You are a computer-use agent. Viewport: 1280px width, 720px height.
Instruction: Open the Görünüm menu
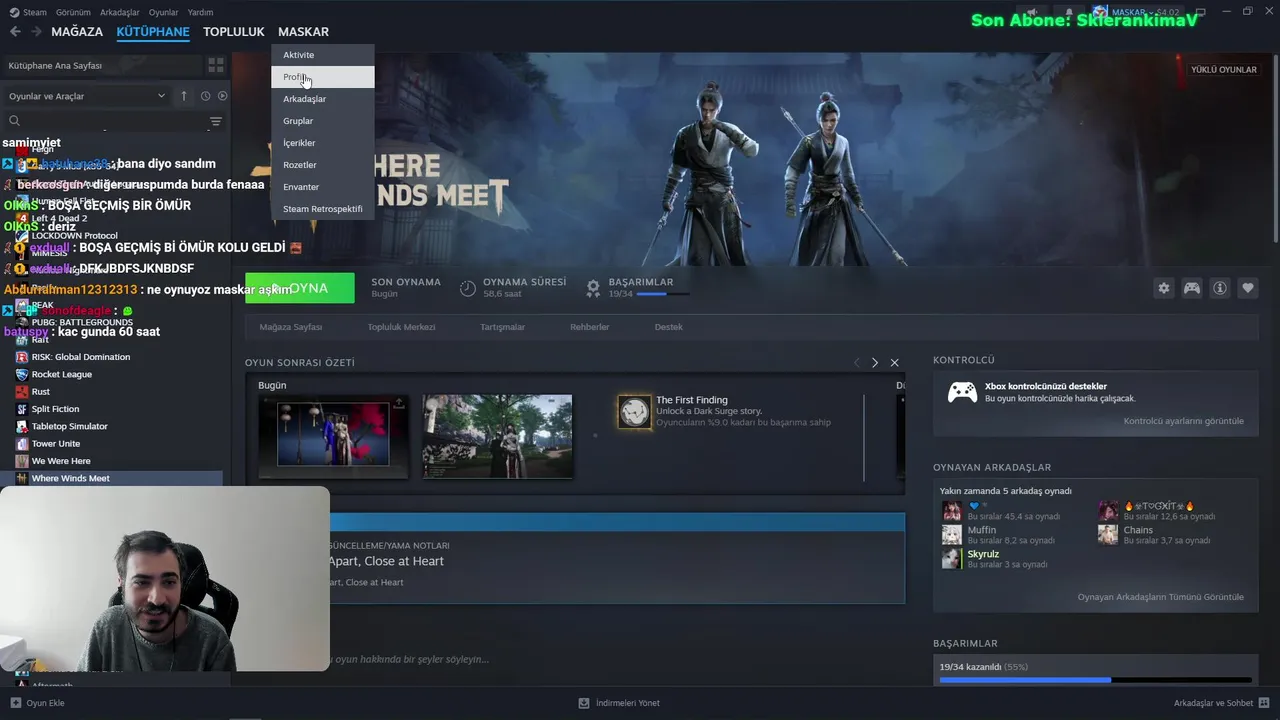73,12
